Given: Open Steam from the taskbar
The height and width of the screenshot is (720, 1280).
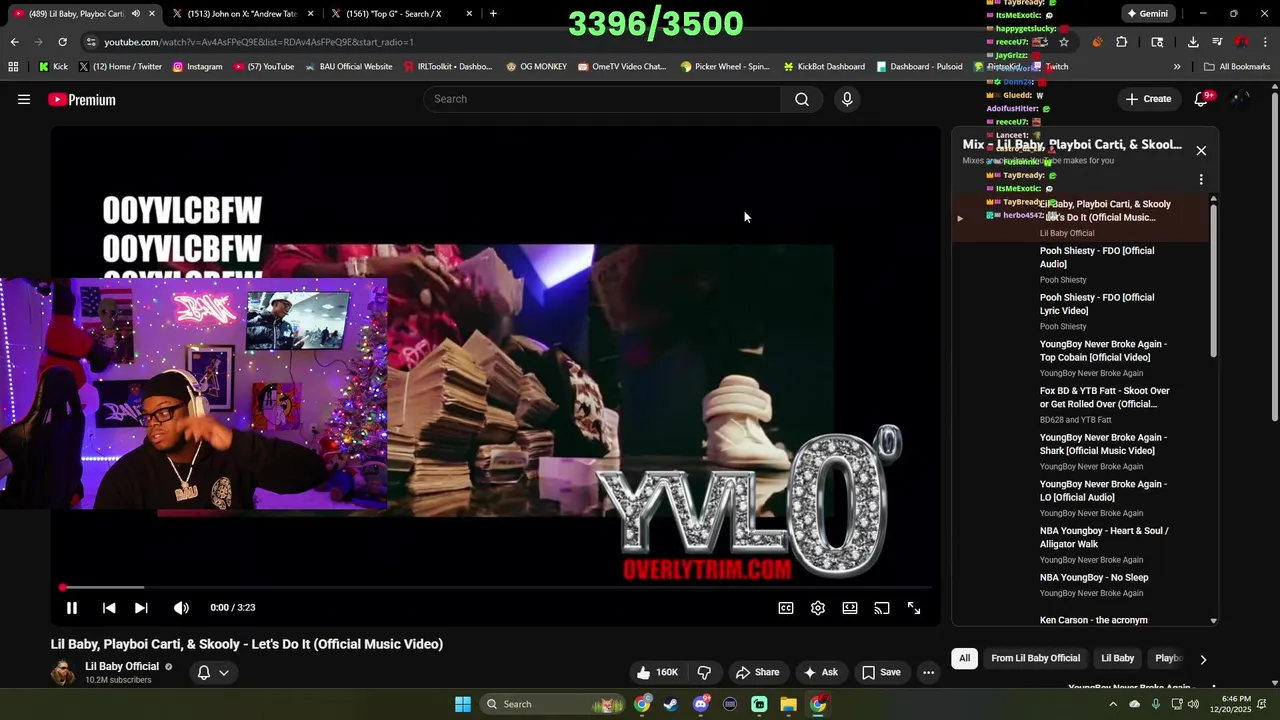Looking at the screenshot, I should pyautogui.click(x=671, y=704).
